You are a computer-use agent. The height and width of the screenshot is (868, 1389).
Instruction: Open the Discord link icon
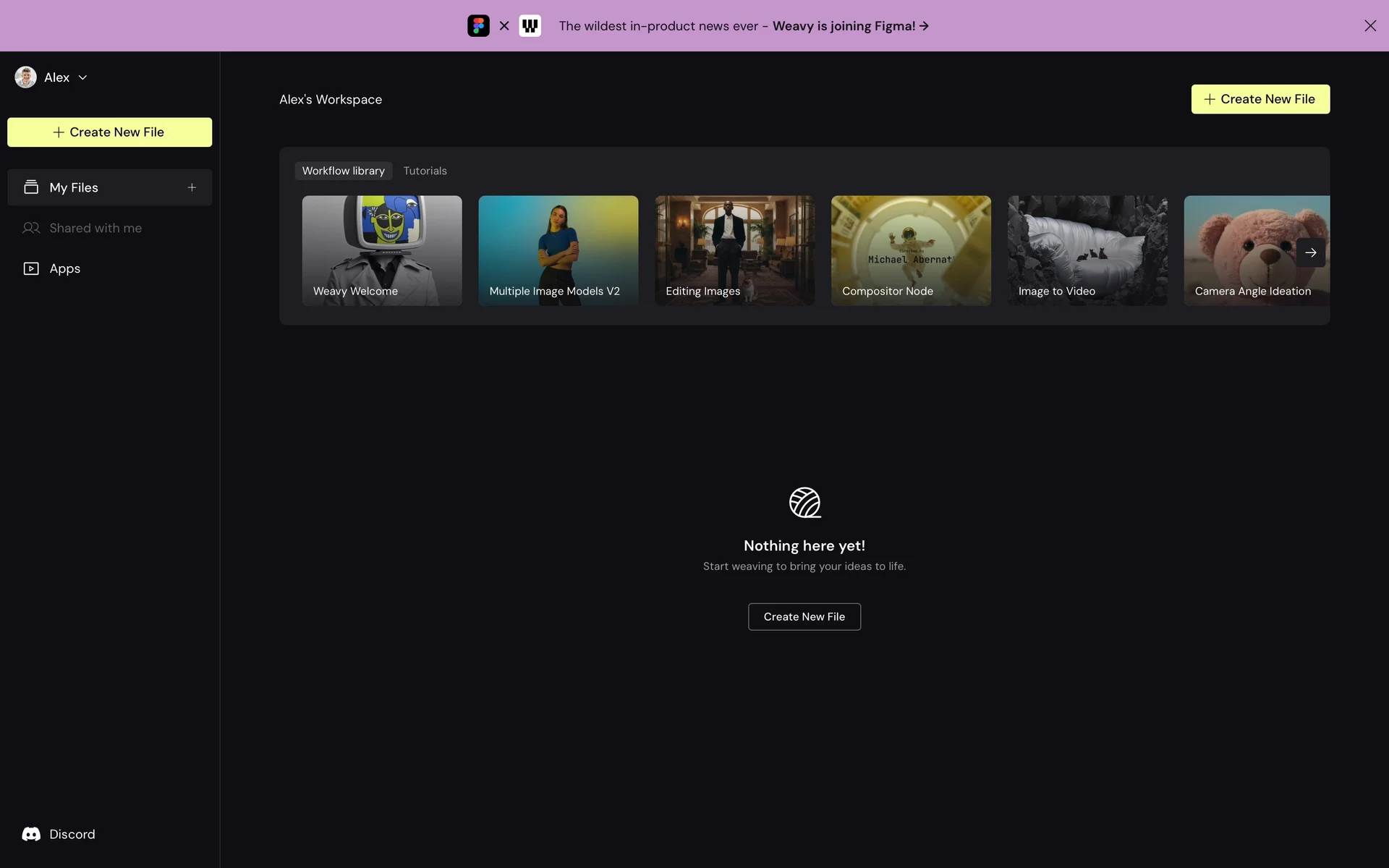point(31,834)
